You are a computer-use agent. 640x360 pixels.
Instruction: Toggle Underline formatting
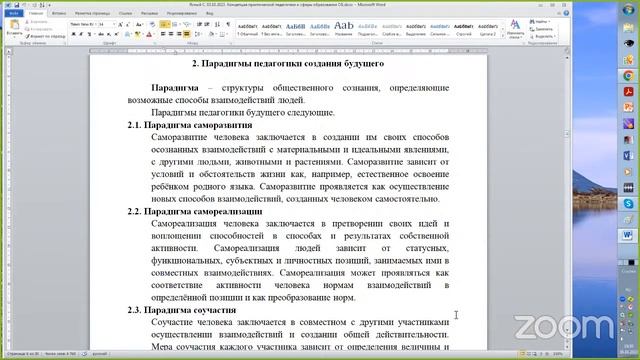pyautogui.click(x=89, y=34)
